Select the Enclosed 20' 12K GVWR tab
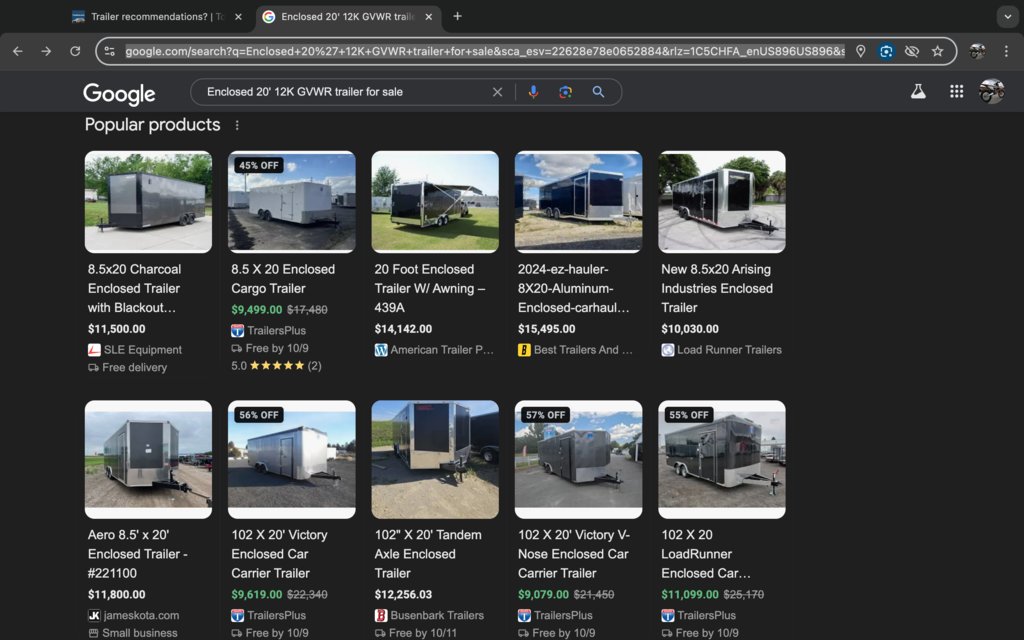This screenshot has height=640, width=1024. (x=349, y=17)
